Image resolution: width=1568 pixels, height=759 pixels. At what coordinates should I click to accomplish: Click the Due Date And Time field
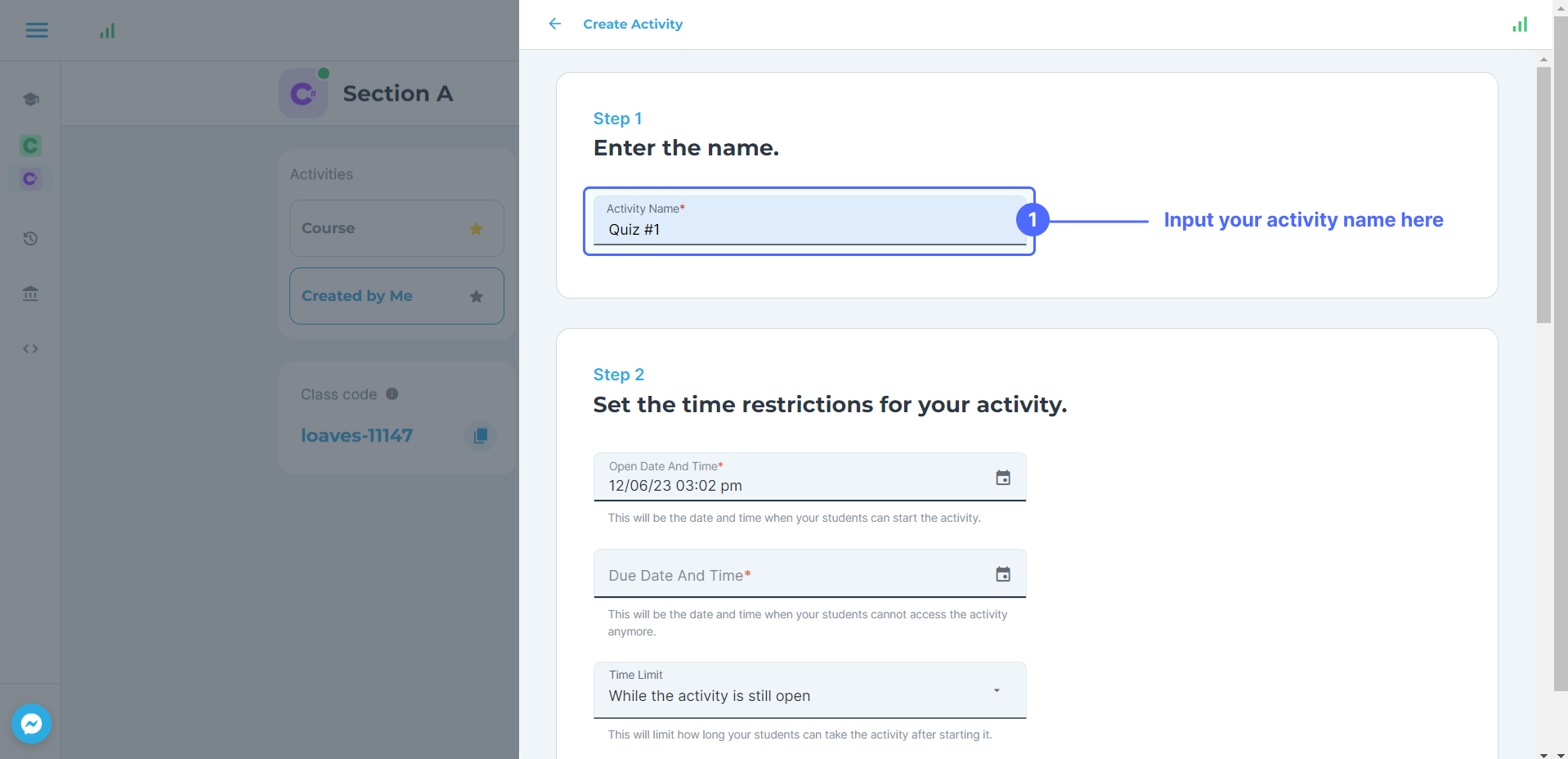[793, 576]
